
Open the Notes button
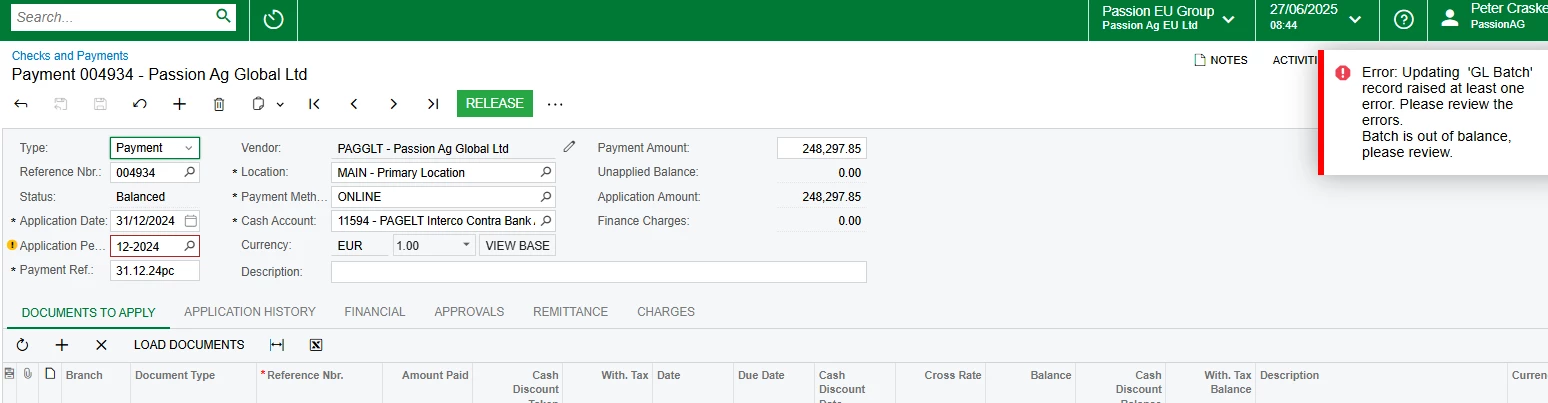click(1221, 60)
